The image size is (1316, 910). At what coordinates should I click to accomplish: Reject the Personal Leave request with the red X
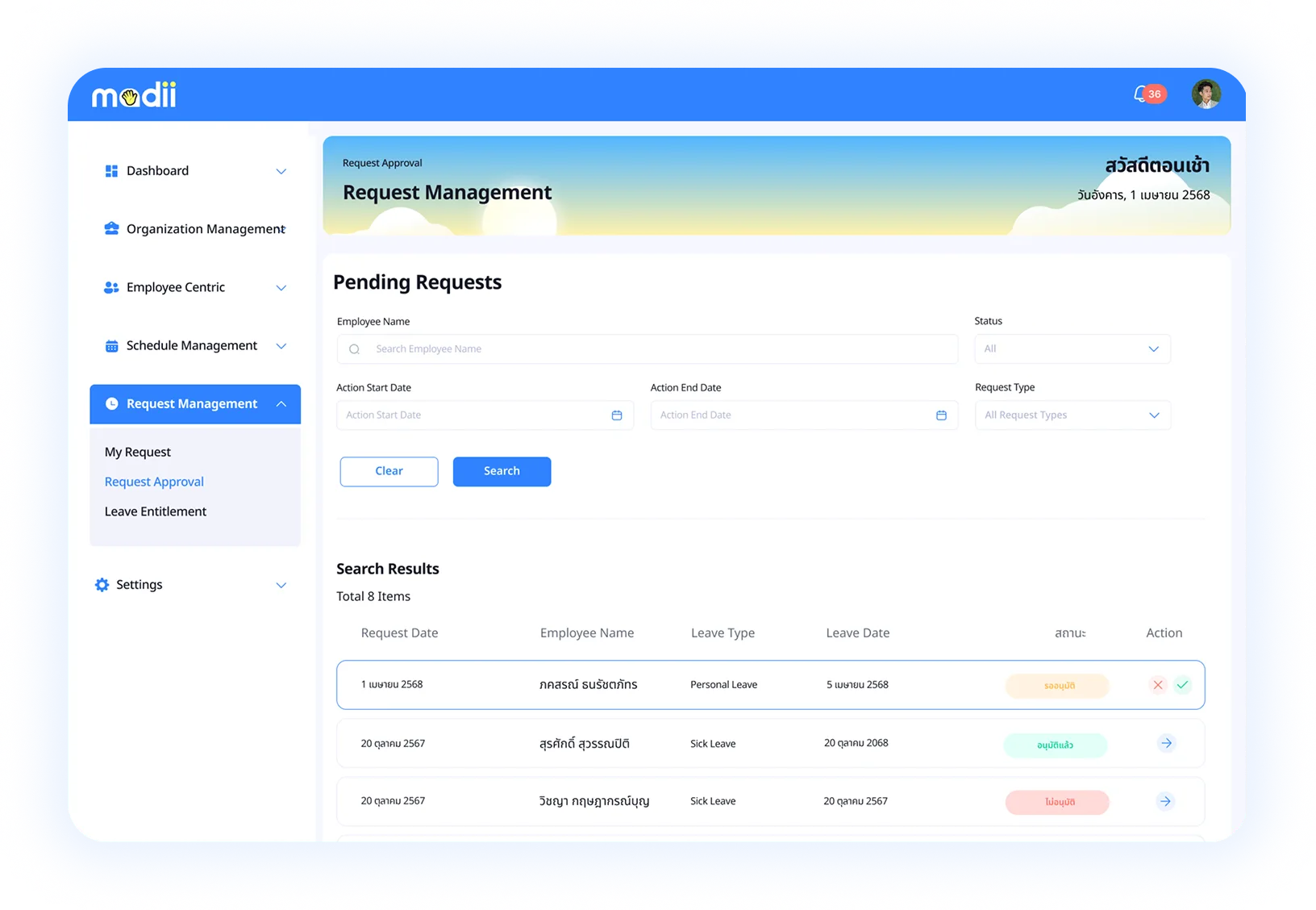[x=1158, y=685]
